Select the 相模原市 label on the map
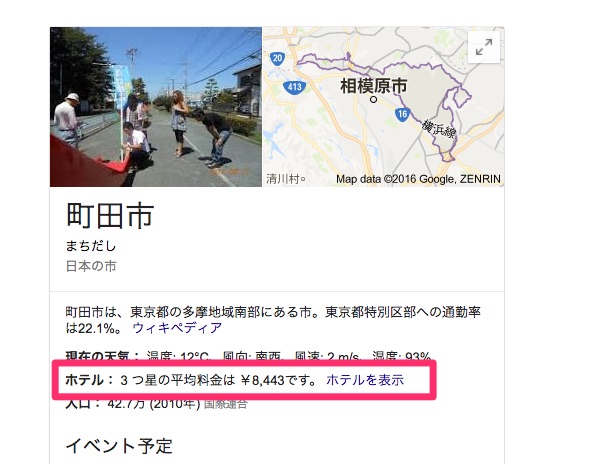The image size is (600, 464). click(x=373, y=85)
